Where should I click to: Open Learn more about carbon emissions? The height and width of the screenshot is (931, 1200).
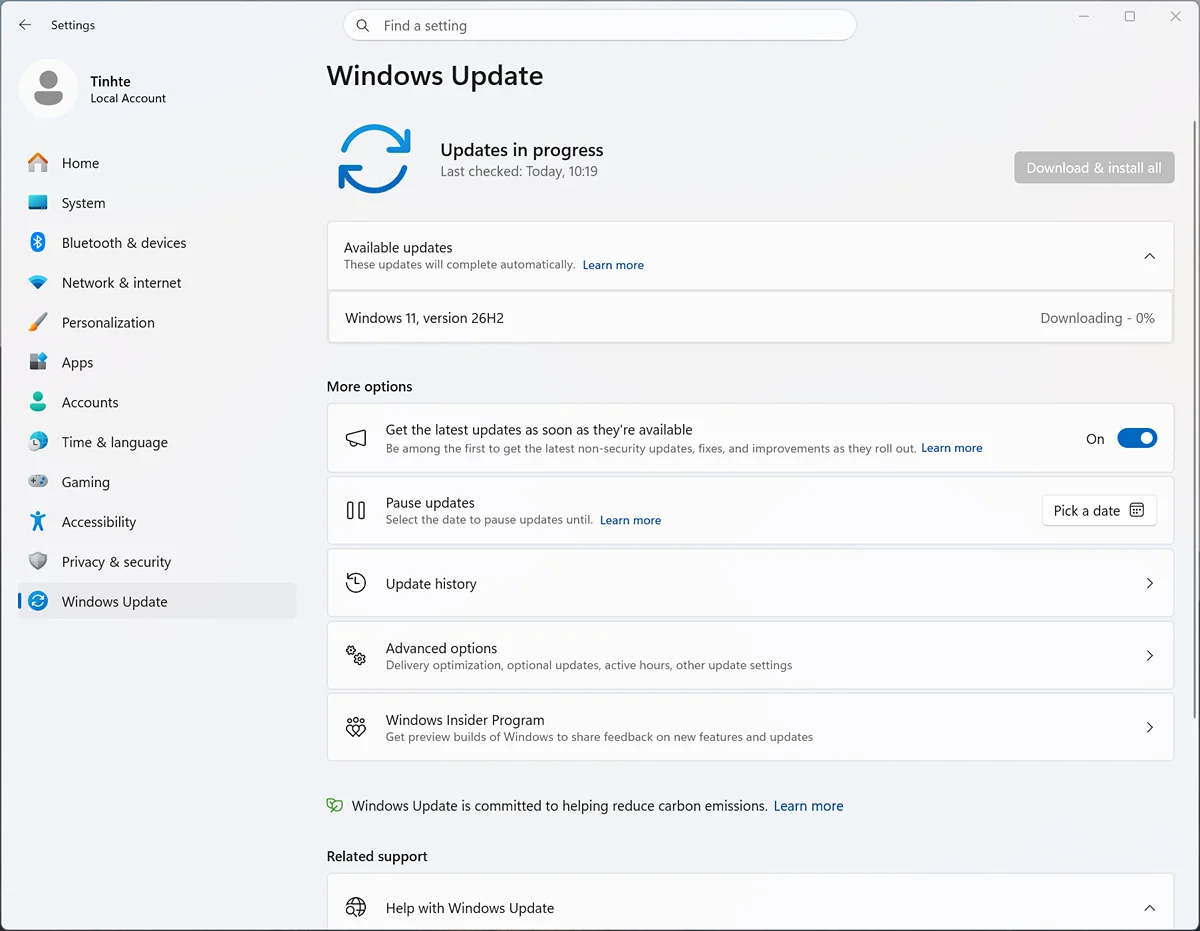tap(808, 806)
